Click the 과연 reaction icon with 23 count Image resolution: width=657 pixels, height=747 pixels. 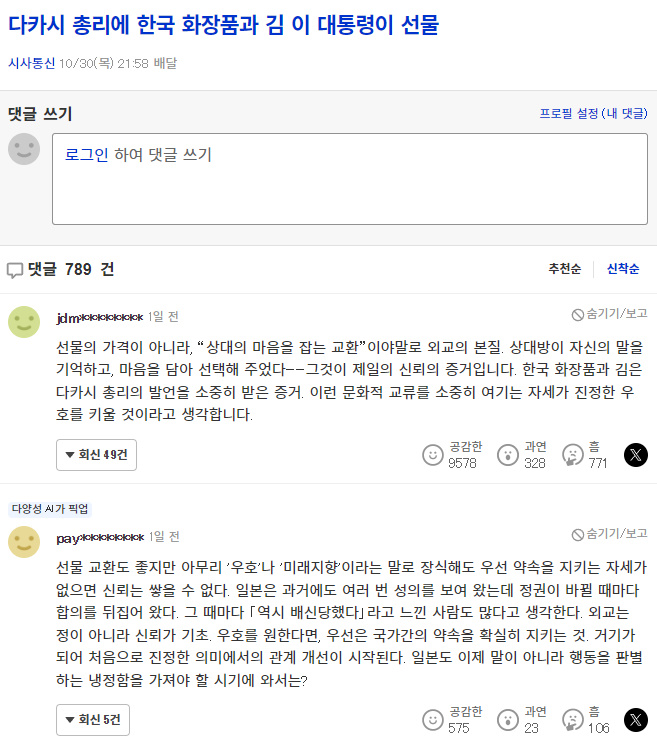507,720
